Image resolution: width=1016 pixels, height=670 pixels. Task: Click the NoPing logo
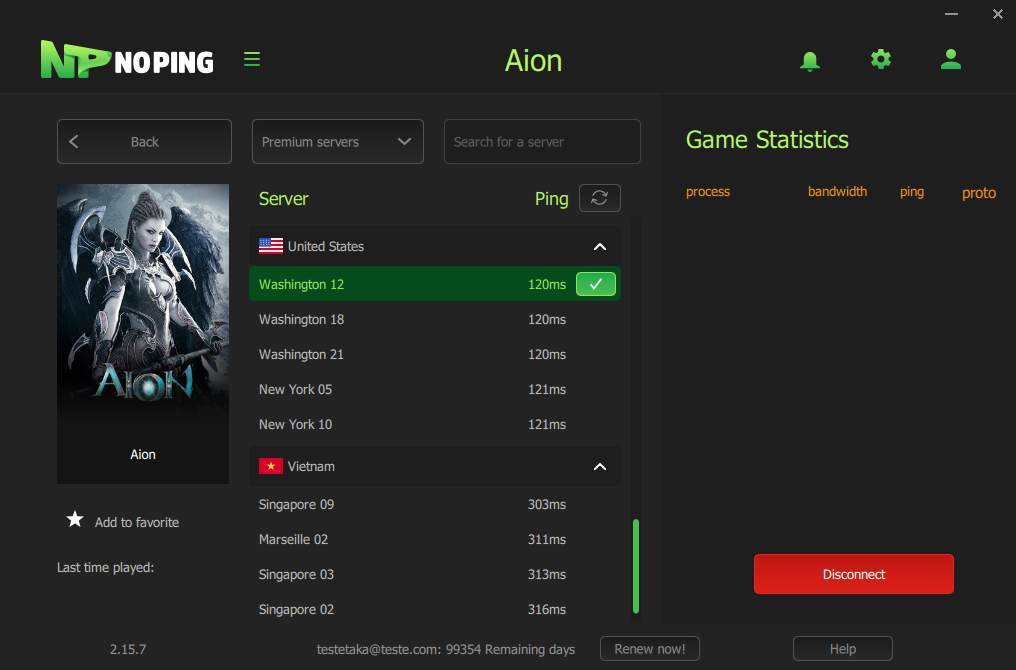point(127,60)
